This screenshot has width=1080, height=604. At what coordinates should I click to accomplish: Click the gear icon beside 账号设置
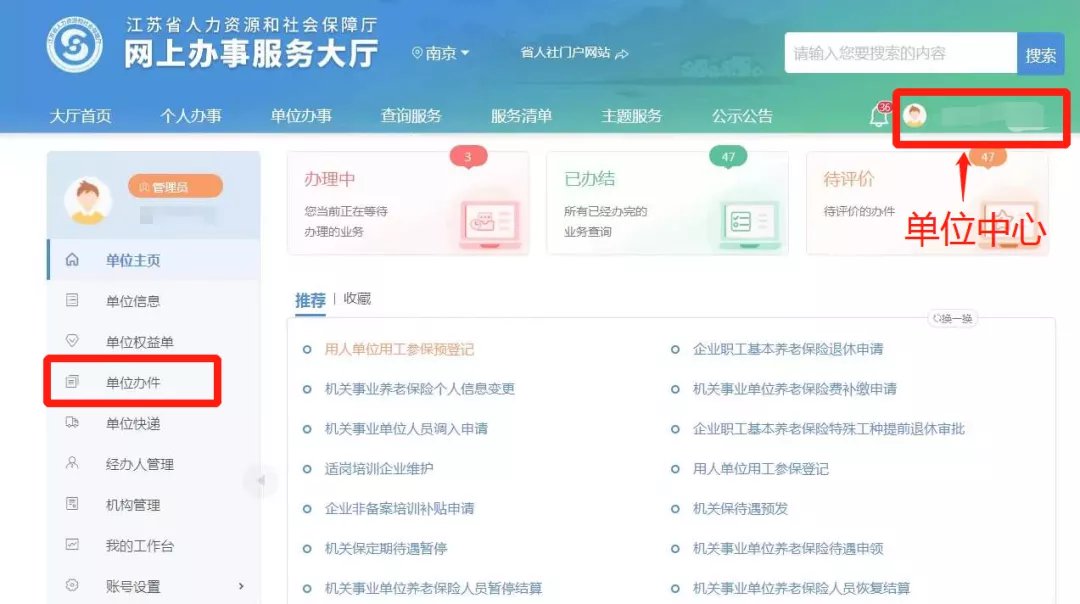[72, 585]
